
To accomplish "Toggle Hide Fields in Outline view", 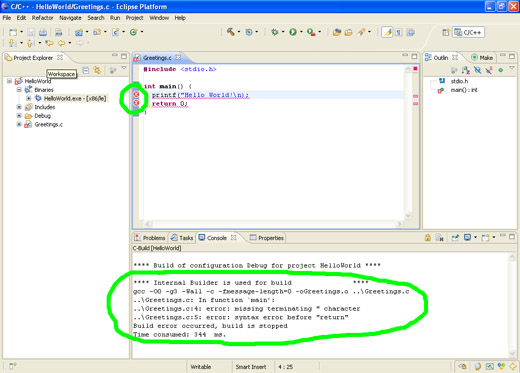I will [477, 70].
